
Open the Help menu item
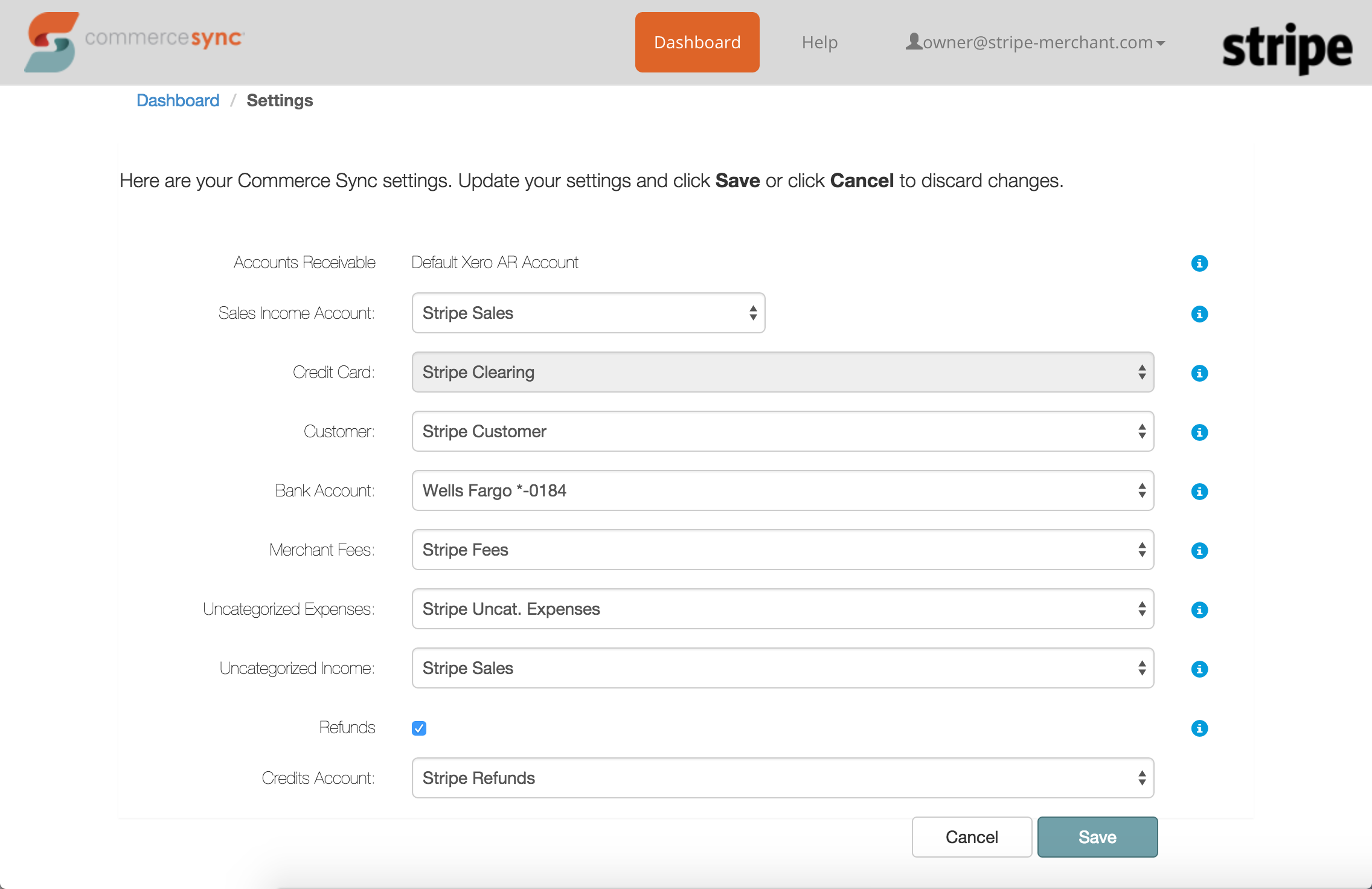[x=819, y=42]
